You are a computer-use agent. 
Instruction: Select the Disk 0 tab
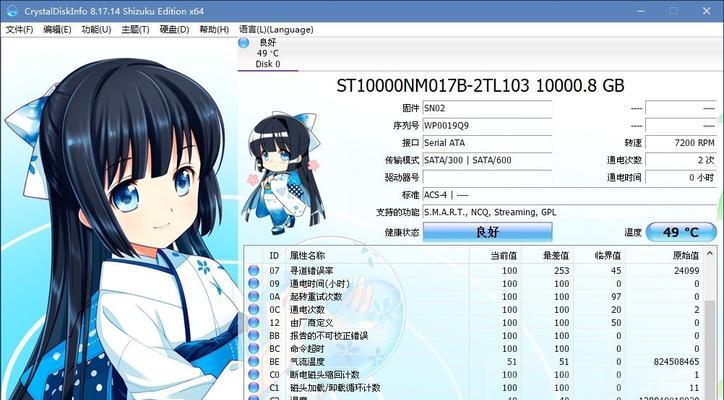(268, 54)
